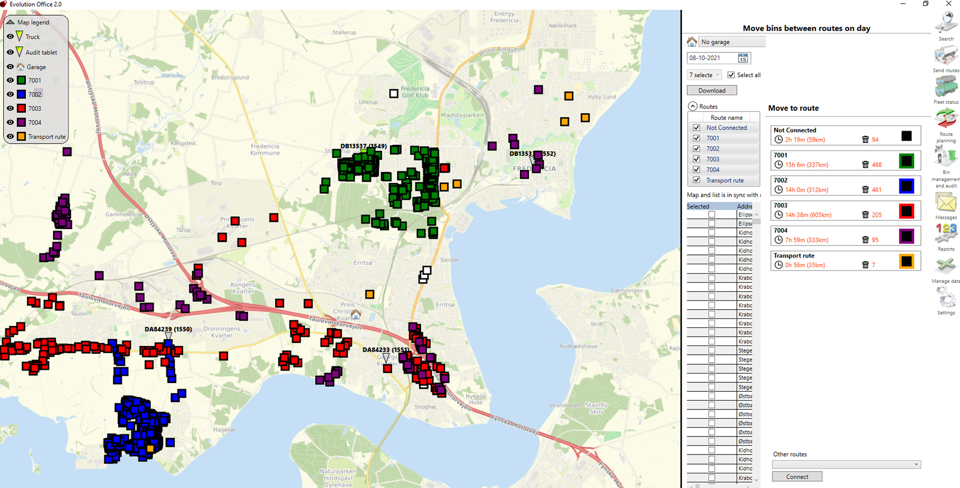The height and width of the screenshot is (488, 960).
Task: Open the Search tool in the sidebar
Action: pos(945,25)
